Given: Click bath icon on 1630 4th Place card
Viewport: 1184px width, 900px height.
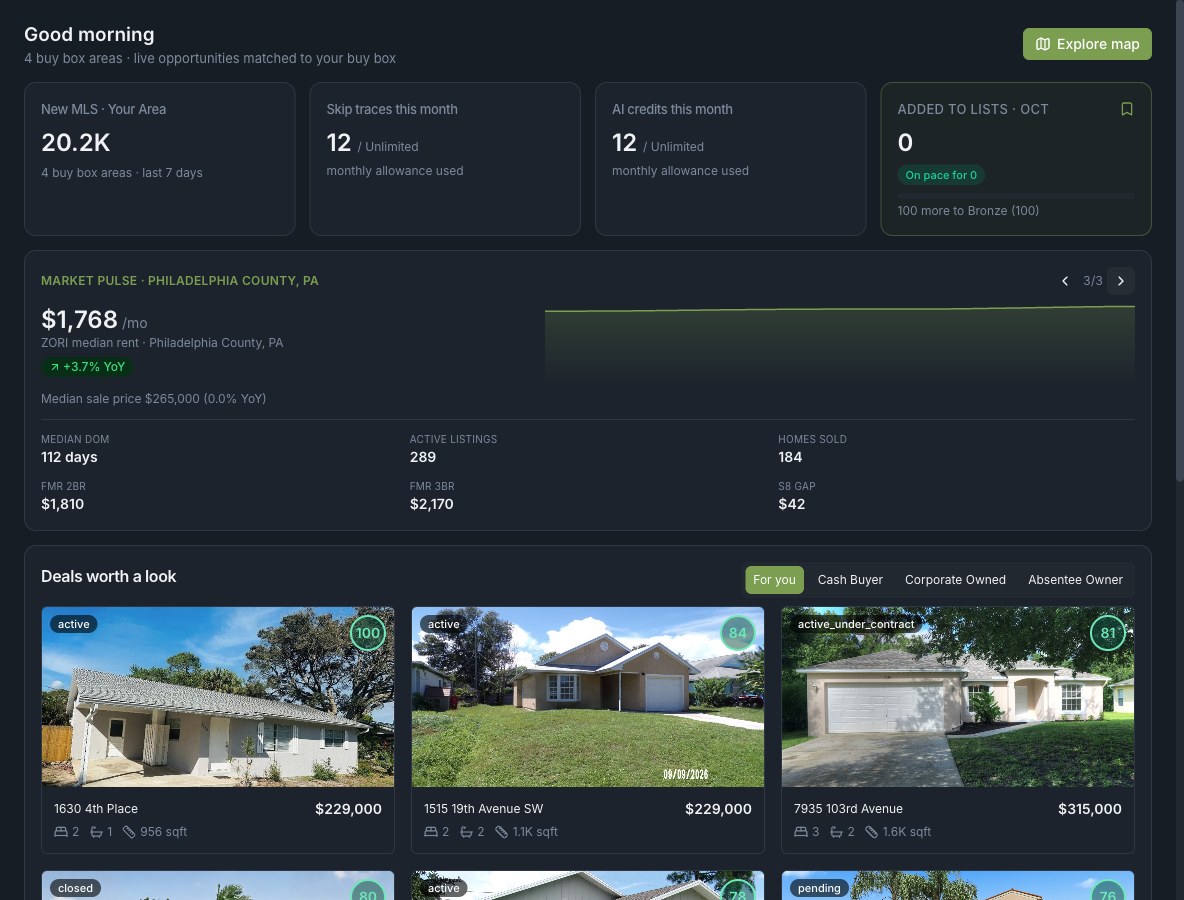Looking at the screenshot, I should (96, 831).
